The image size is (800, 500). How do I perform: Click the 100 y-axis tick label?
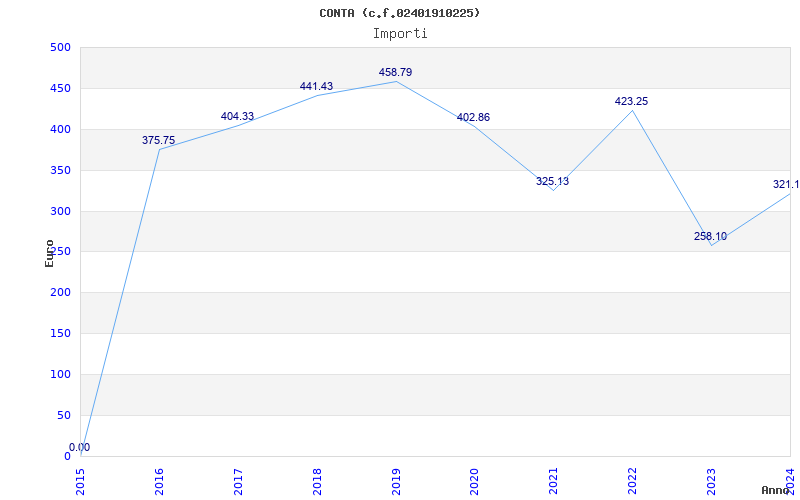[60, 374]
